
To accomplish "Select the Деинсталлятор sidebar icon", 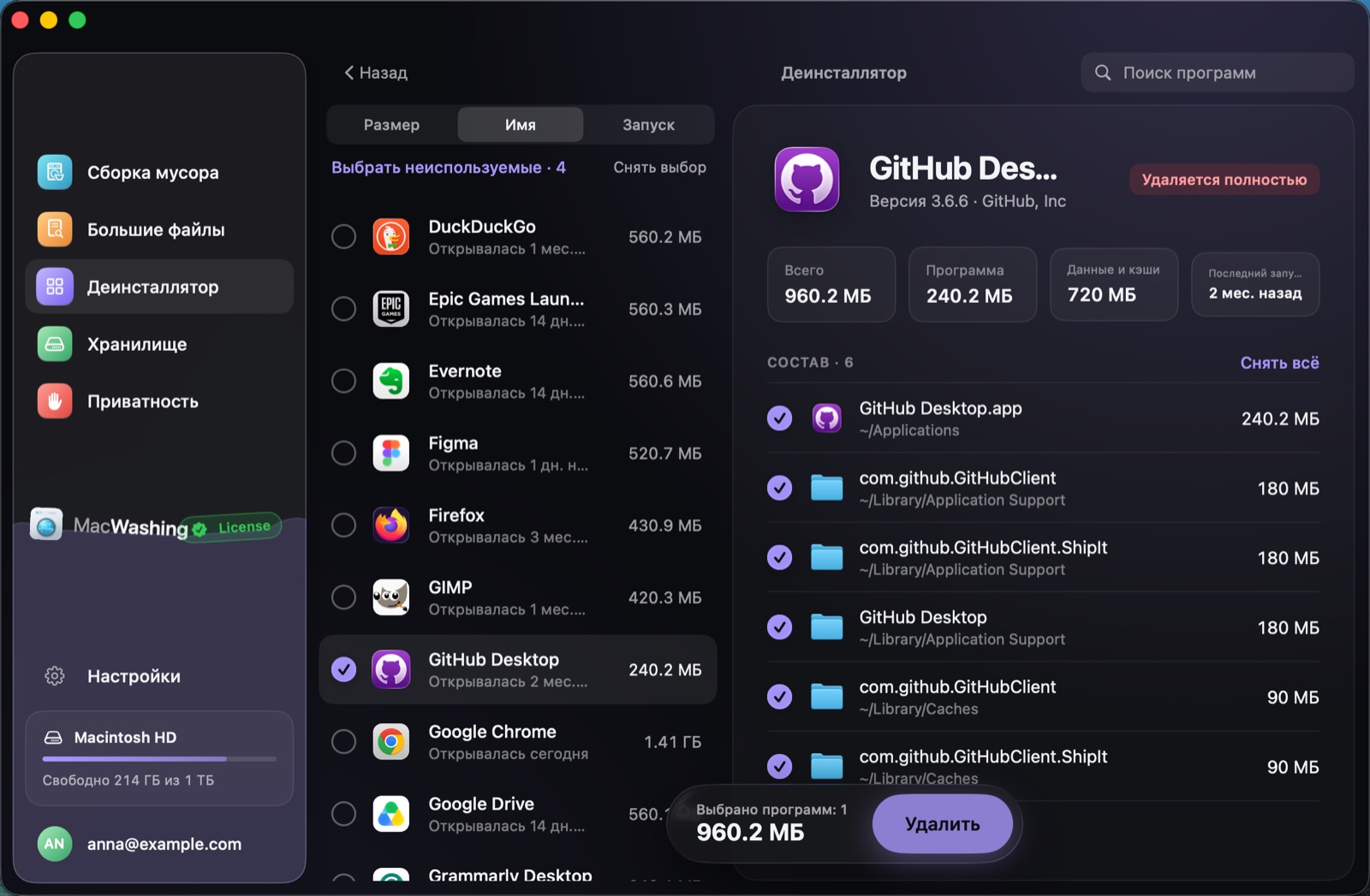I will [55, 287].
